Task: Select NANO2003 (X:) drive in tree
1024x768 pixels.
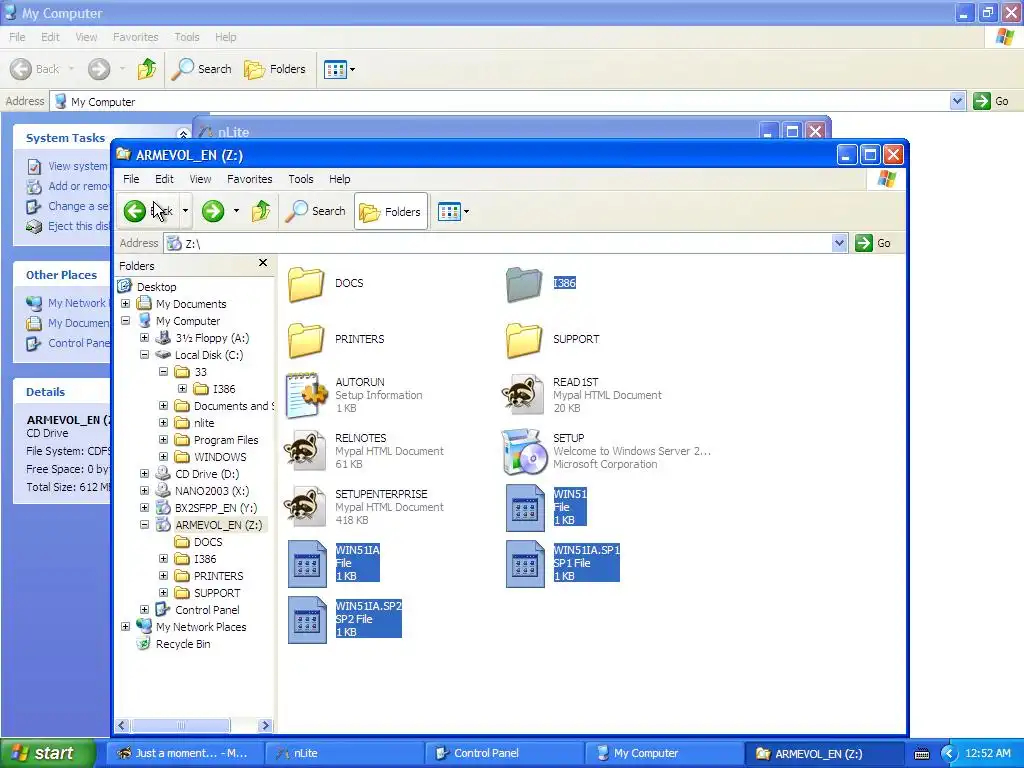Action: 212,491
